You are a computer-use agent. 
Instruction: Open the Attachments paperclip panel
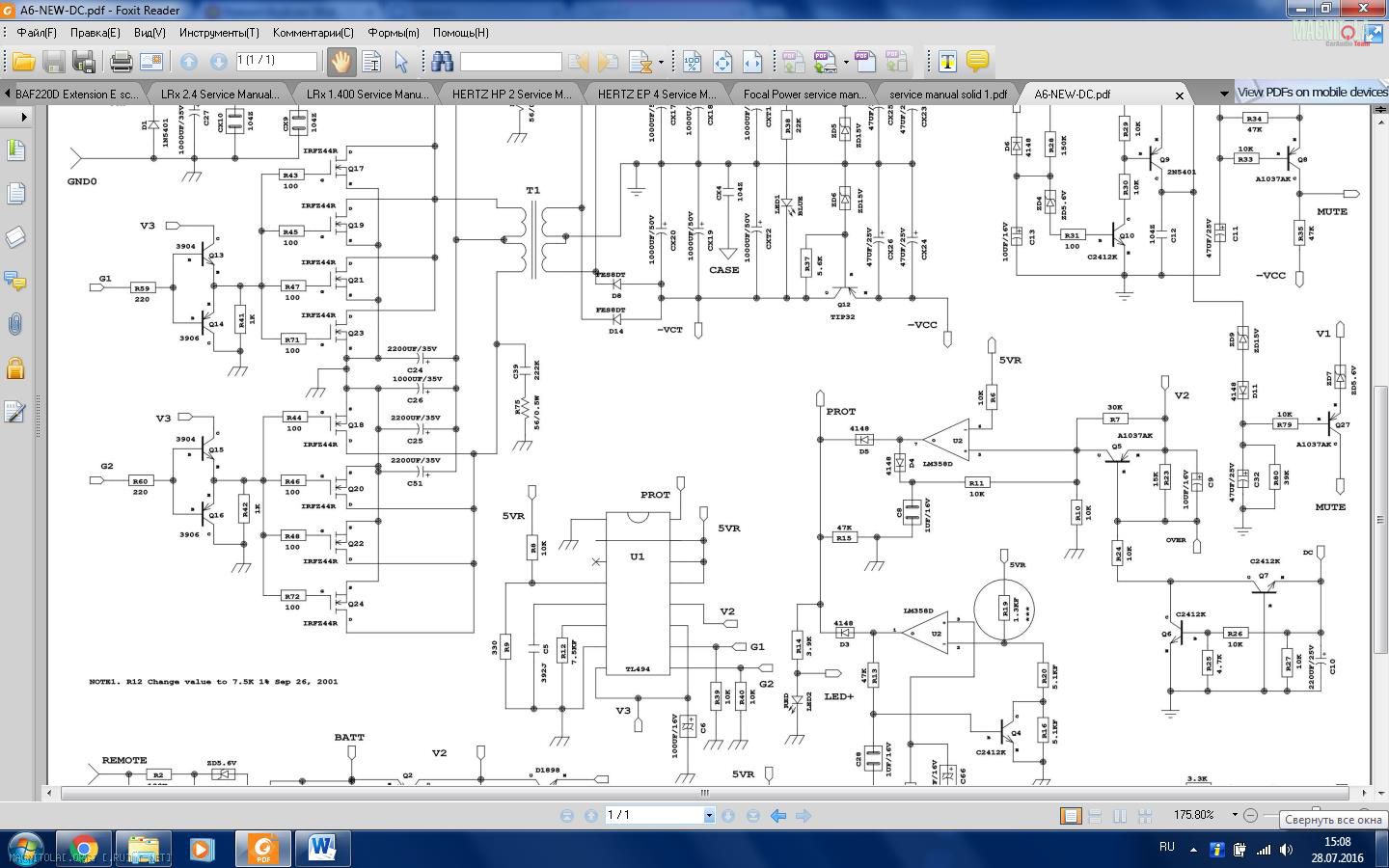point(15,324)
